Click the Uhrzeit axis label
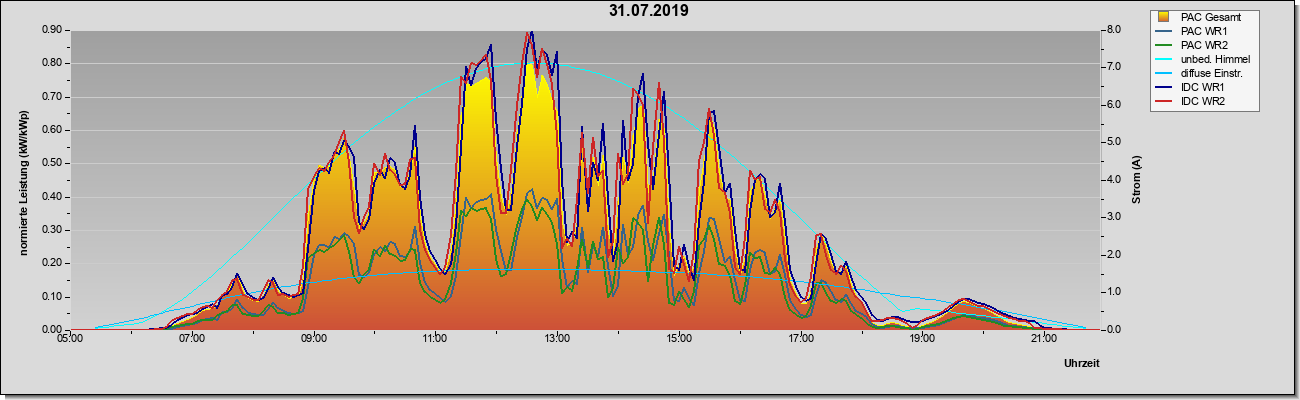1300x400 pixels. coord(1082,364)
